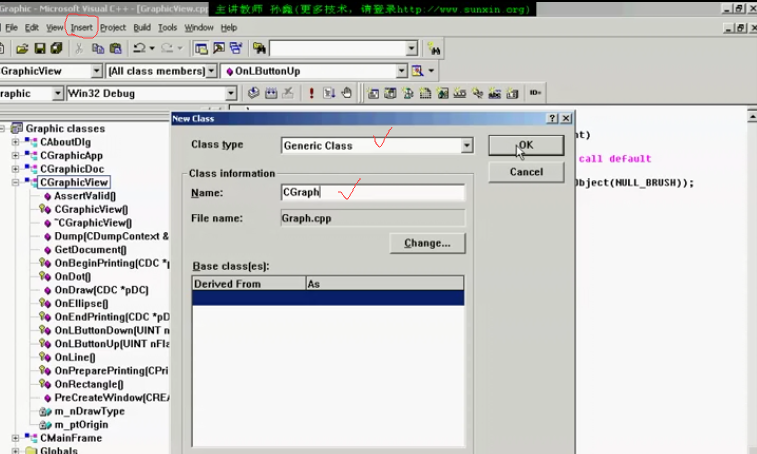
Task: Open the Help menu
Action: (229, 28)
